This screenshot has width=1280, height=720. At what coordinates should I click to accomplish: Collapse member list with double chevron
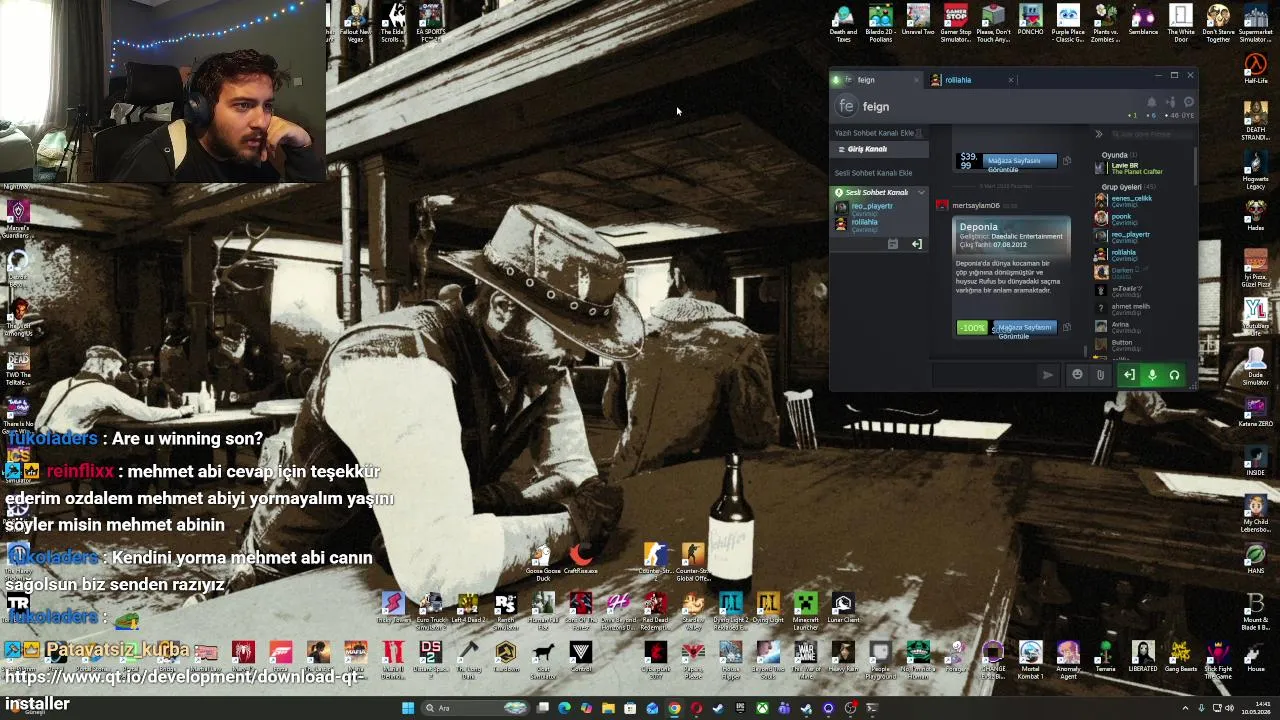click(x=1098, y=134)
